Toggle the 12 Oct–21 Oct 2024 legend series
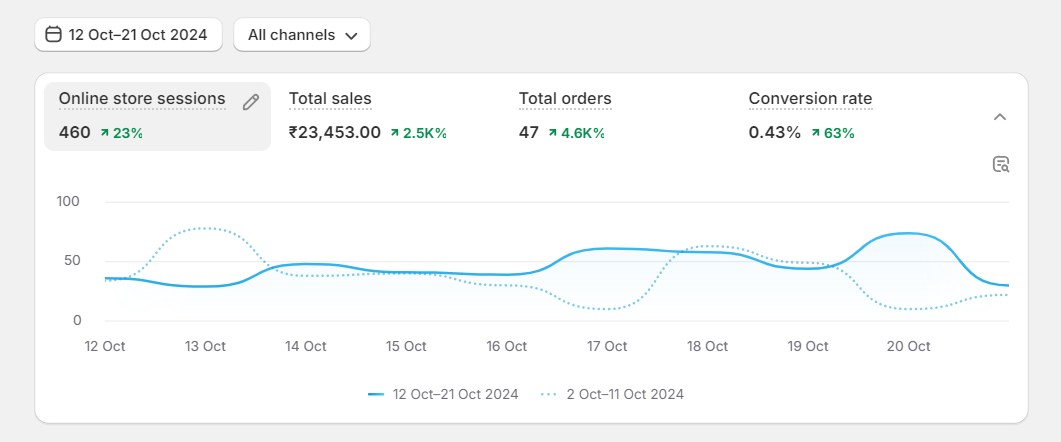The height and width of the screenshot is (442, 1061). (455, 394)
